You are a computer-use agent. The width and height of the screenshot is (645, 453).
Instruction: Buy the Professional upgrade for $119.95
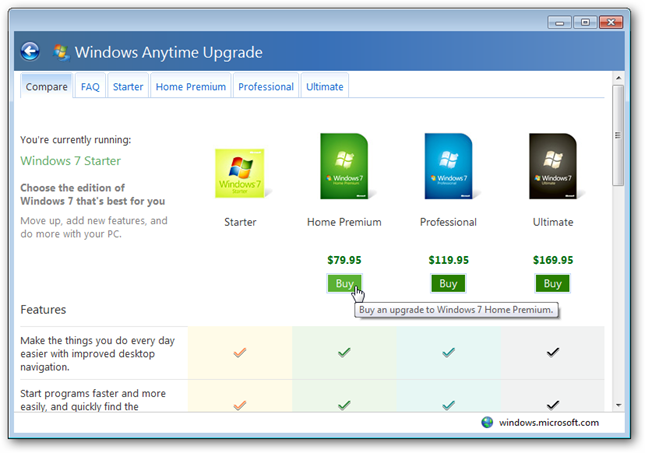(x=448, y=283)
